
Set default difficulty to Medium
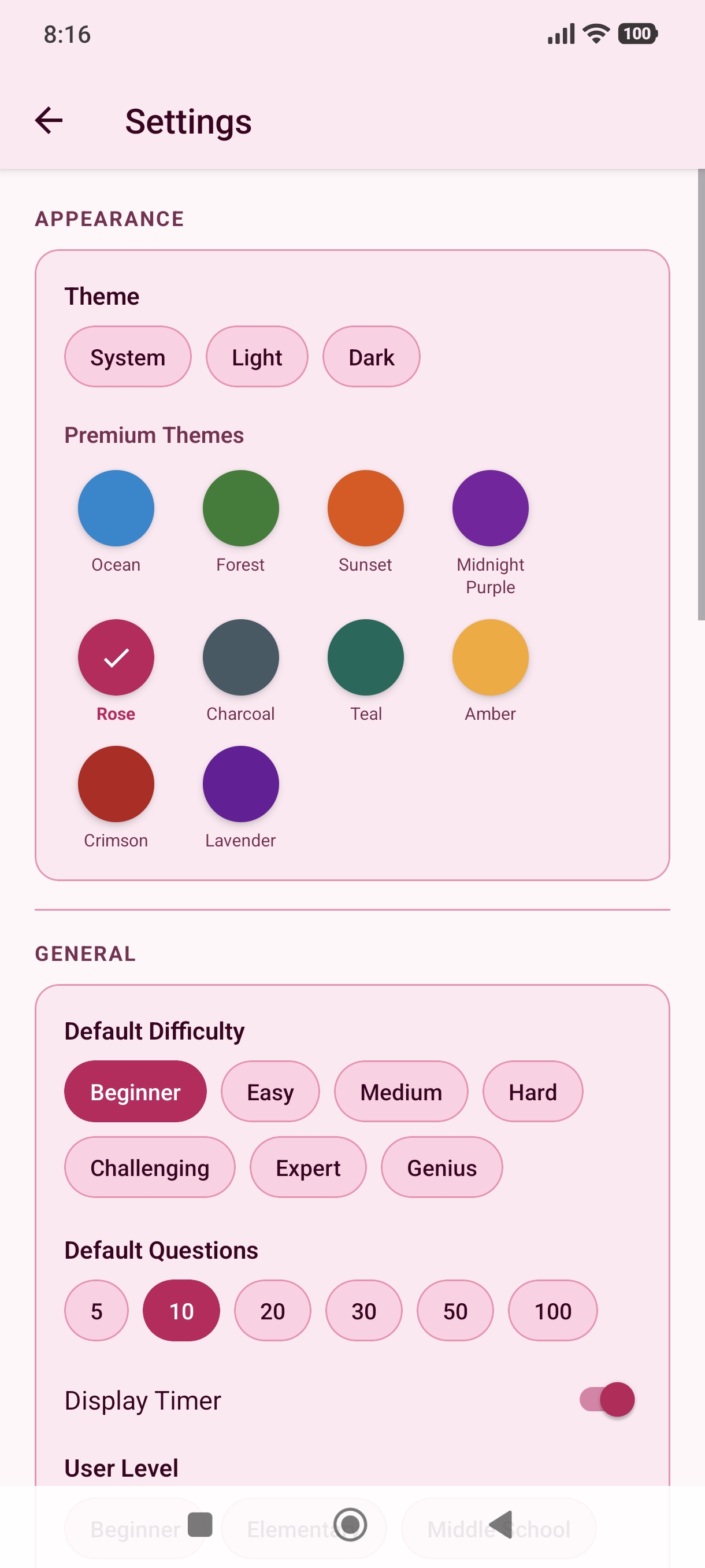coord(401,1092)
